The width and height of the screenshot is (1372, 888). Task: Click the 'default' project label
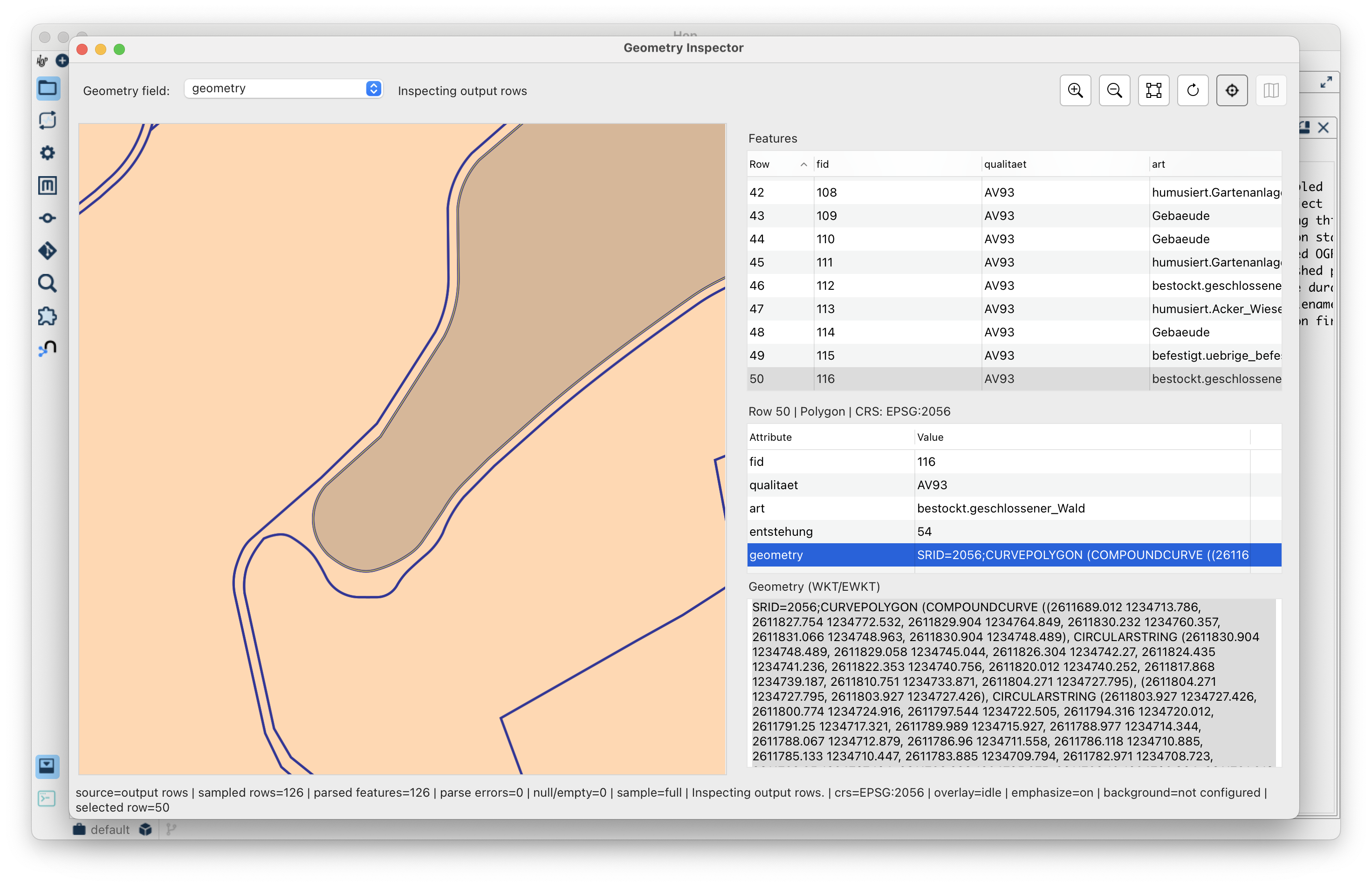[x=110, y=830]
